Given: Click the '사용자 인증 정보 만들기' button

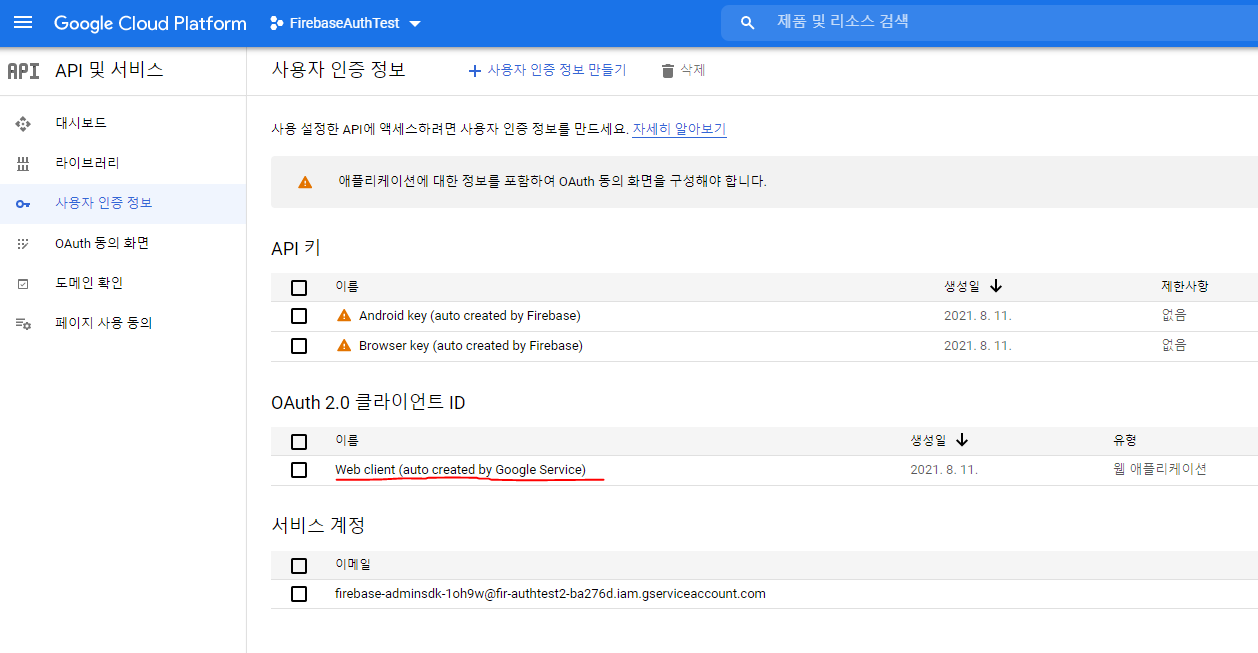Looking at the screenshot, I should point(547,70).
